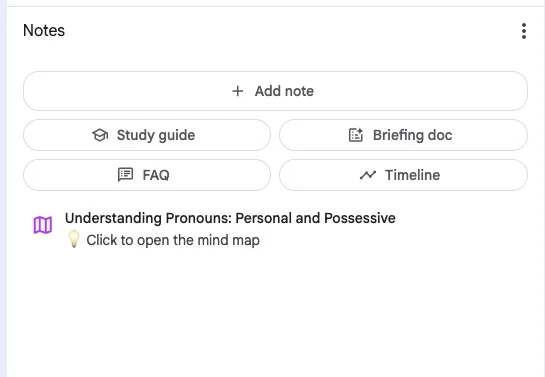Click the graduation cap Study guide icon
545x377 pixels.
[100, 135]
